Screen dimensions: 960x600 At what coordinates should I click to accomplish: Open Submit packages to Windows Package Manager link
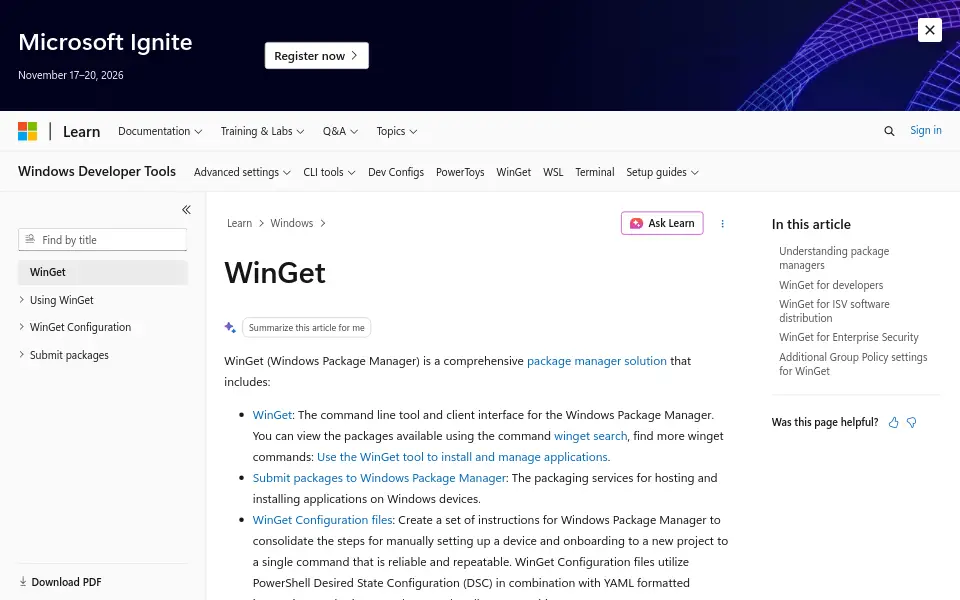(x=380, y=478)
